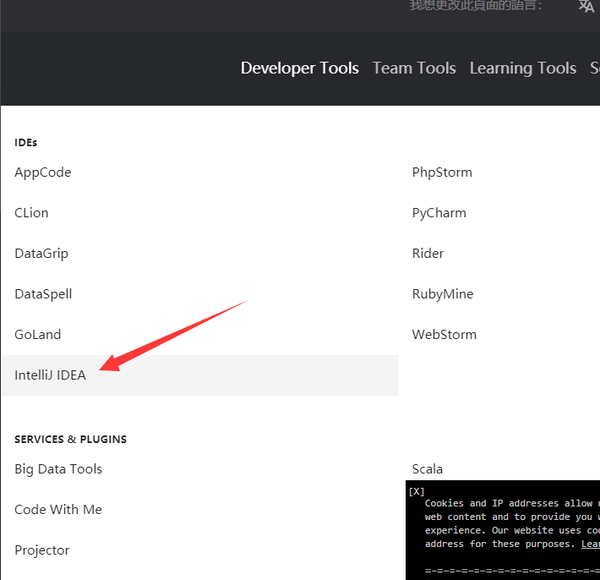Switch to the Learning Tools menu
Image resolution: width=600 pixels, height=580 pixels.
pyautogui.click(x=522, y=68)
